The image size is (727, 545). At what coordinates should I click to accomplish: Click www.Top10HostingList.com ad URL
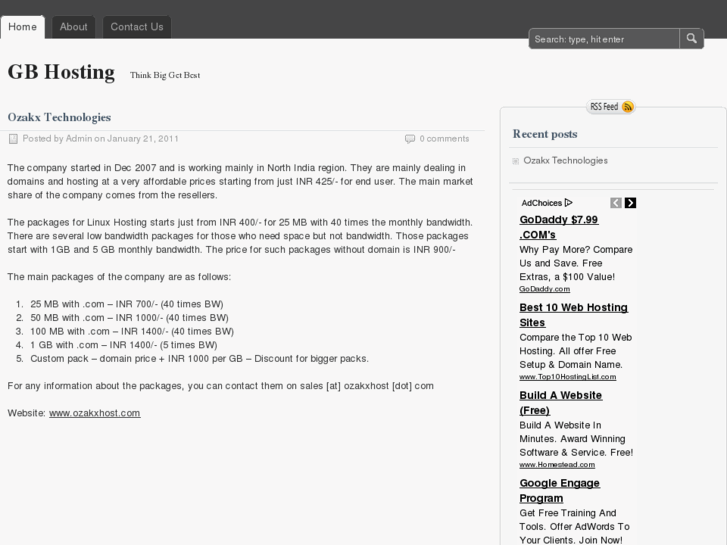568,377
